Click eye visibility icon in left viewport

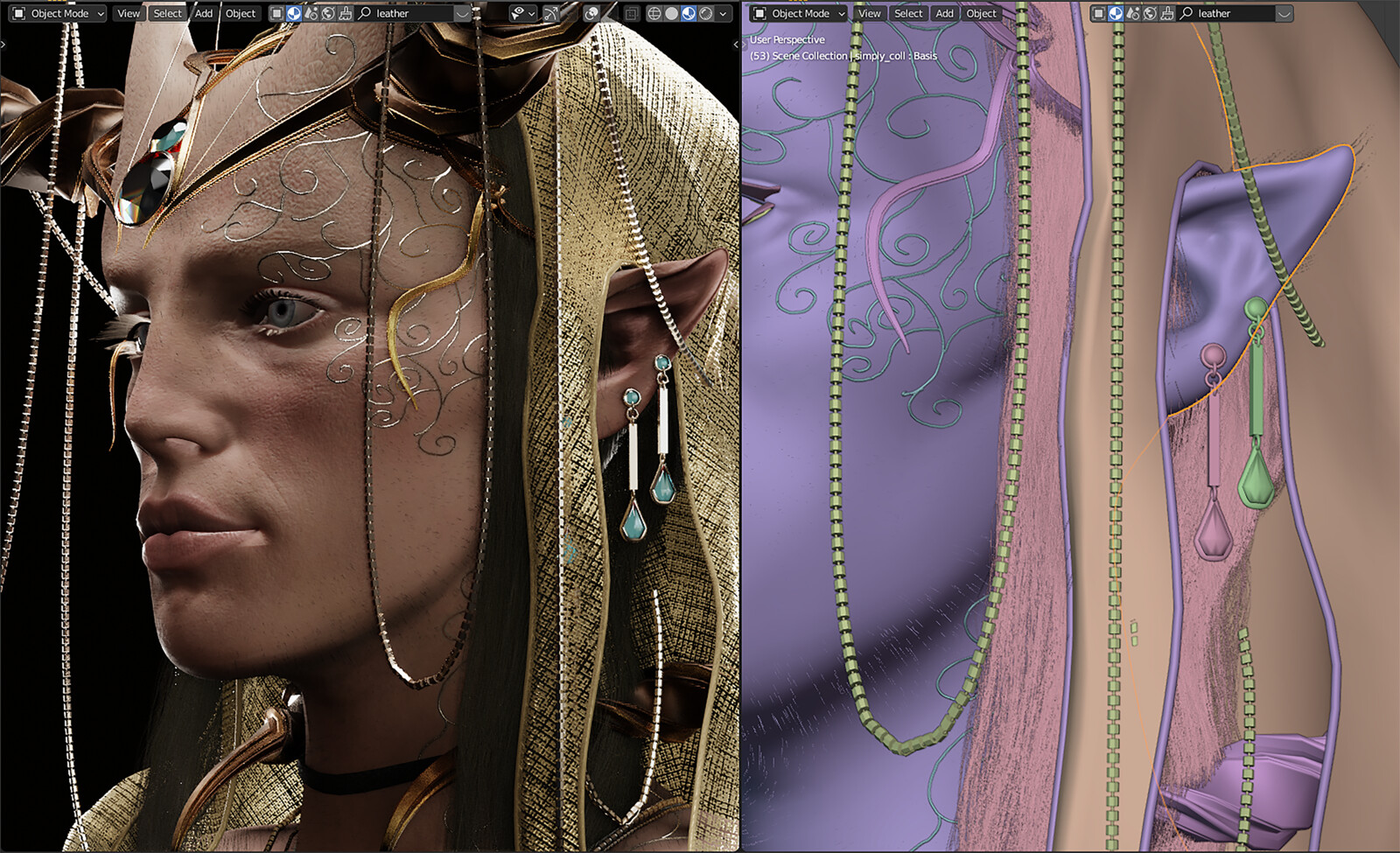click(x=517, y=13)
